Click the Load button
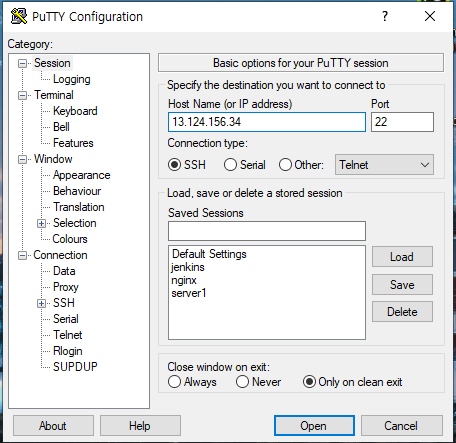 point(402,257)
